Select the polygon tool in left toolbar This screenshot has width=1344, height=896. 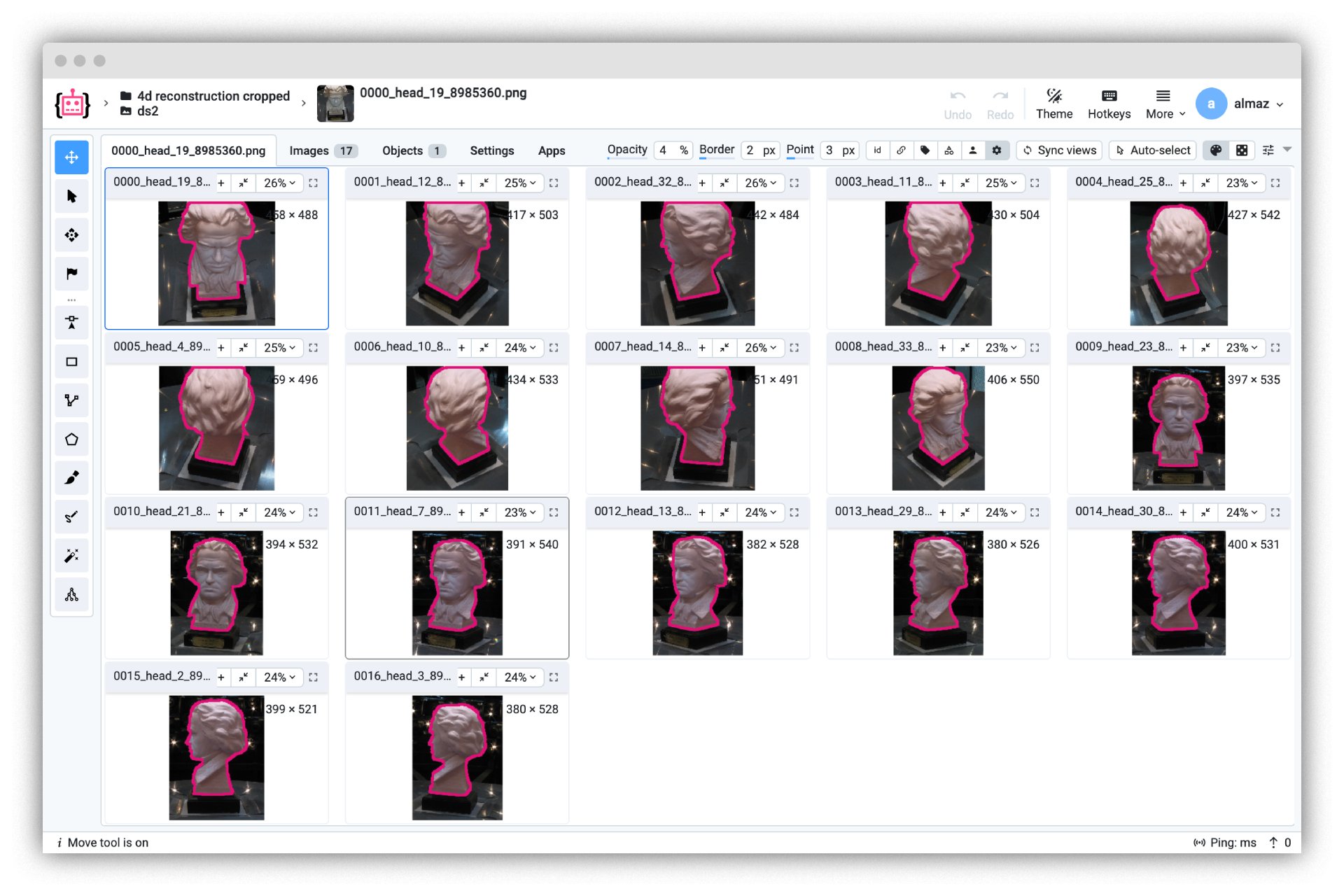71,440
